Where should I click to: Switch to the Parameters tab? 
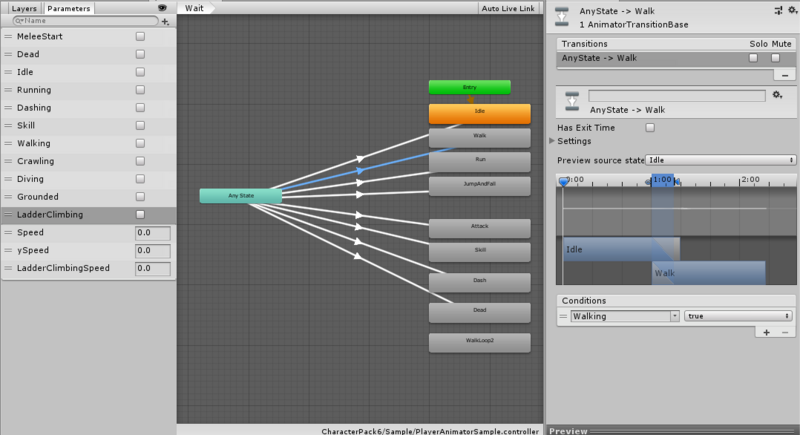point(68,9)
